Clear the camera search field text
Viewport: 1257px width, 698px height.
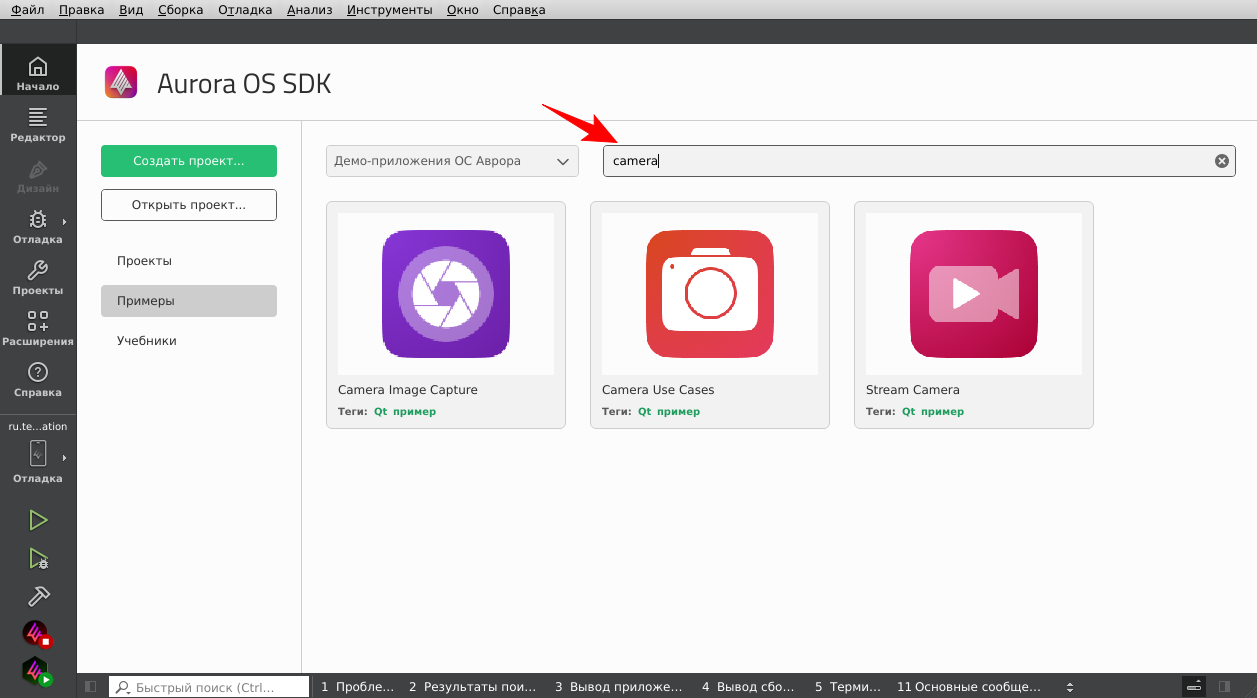pos(1221,161)
